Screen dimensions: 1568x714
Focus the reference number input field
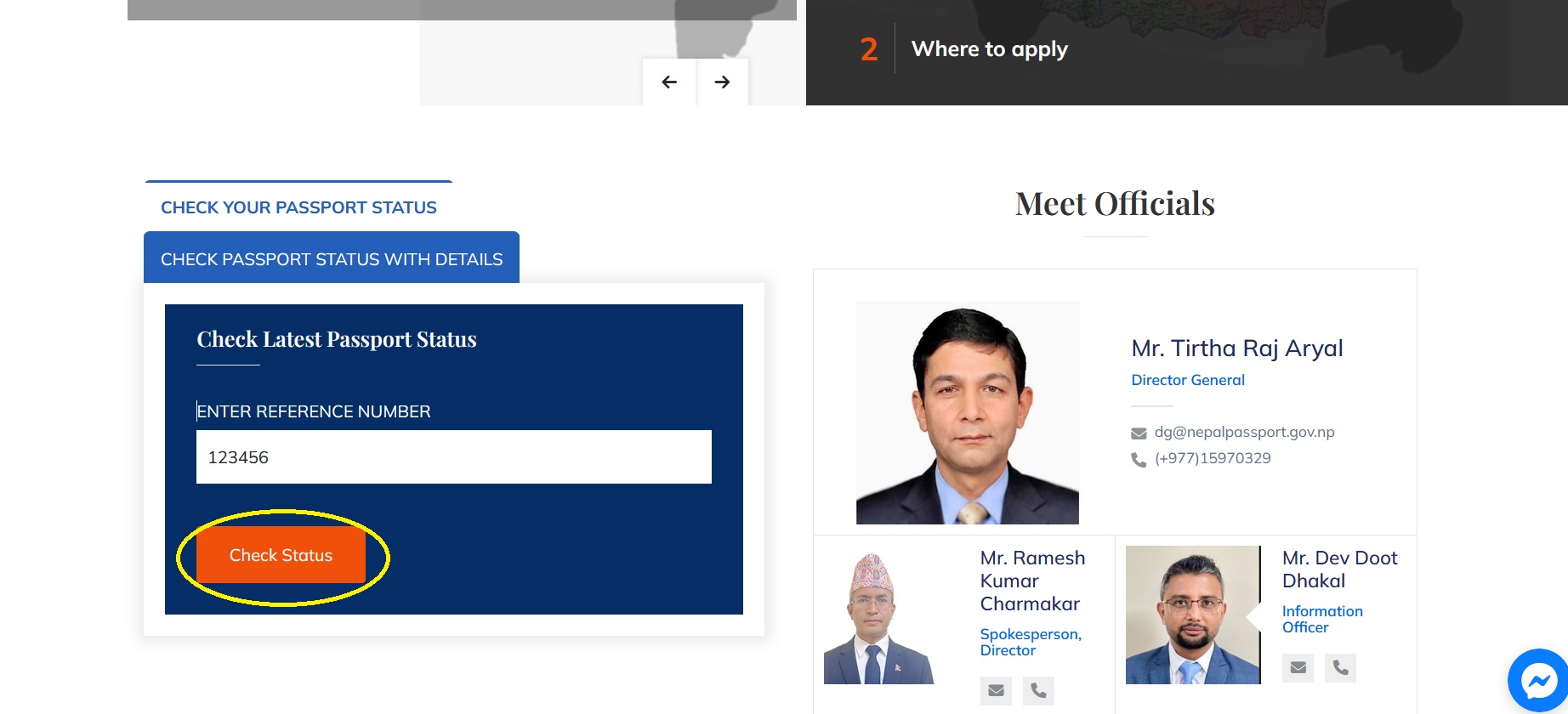[x=453, y=457]
